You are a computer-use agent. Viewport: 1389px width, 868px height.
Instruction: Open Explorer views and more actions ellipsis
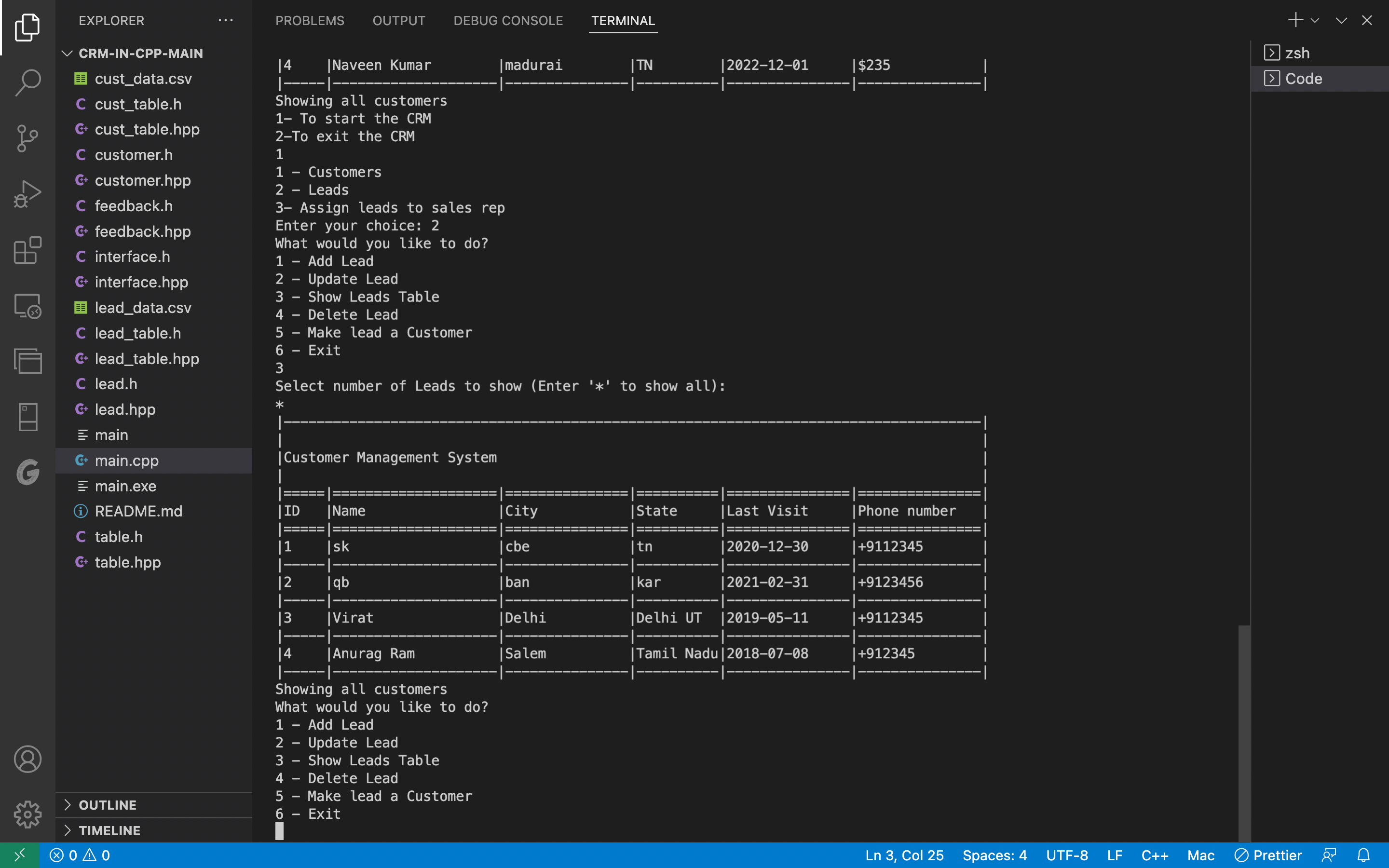pos(226,20)
